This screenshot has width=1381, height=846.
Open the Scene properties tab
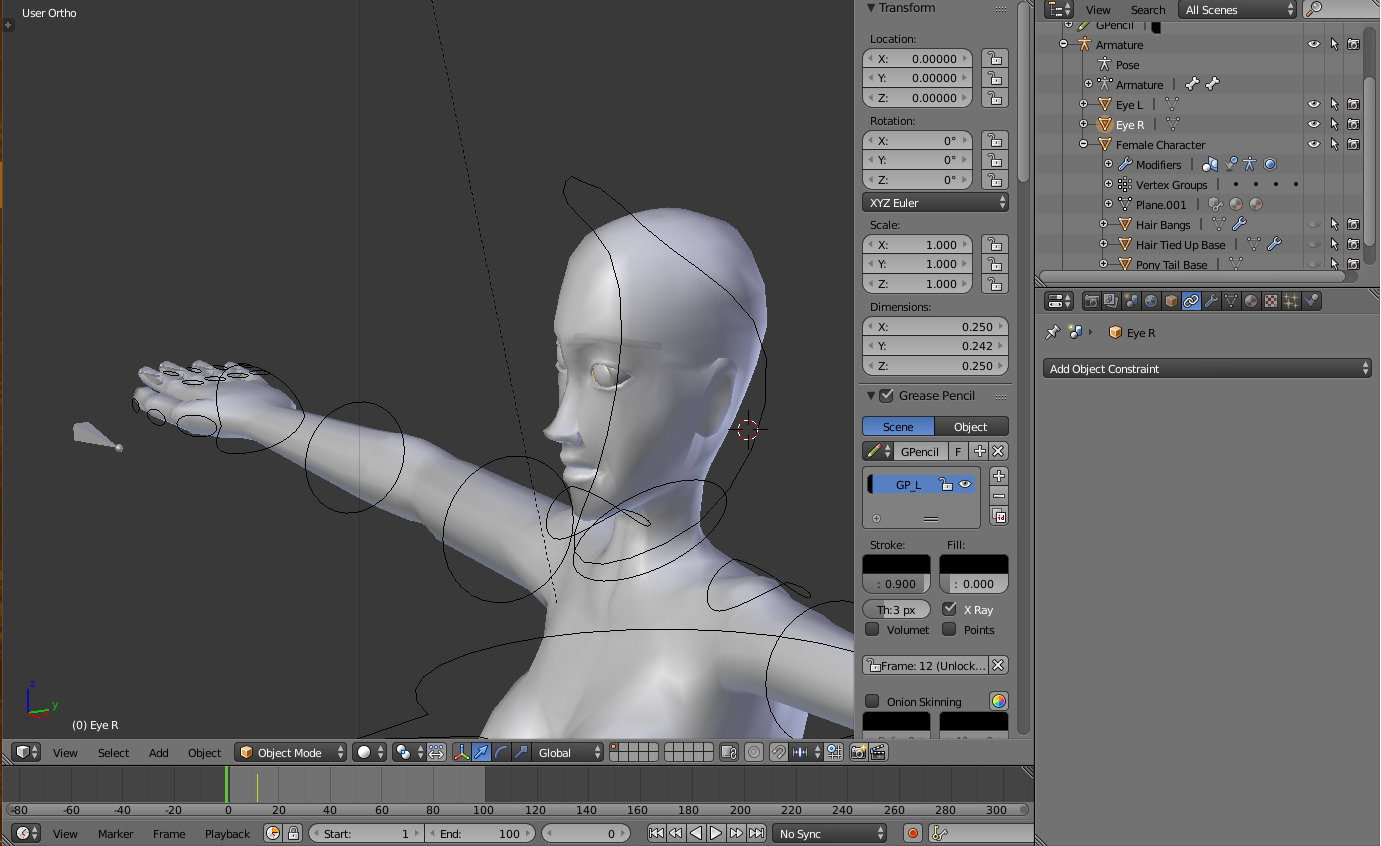(1131, 301)
